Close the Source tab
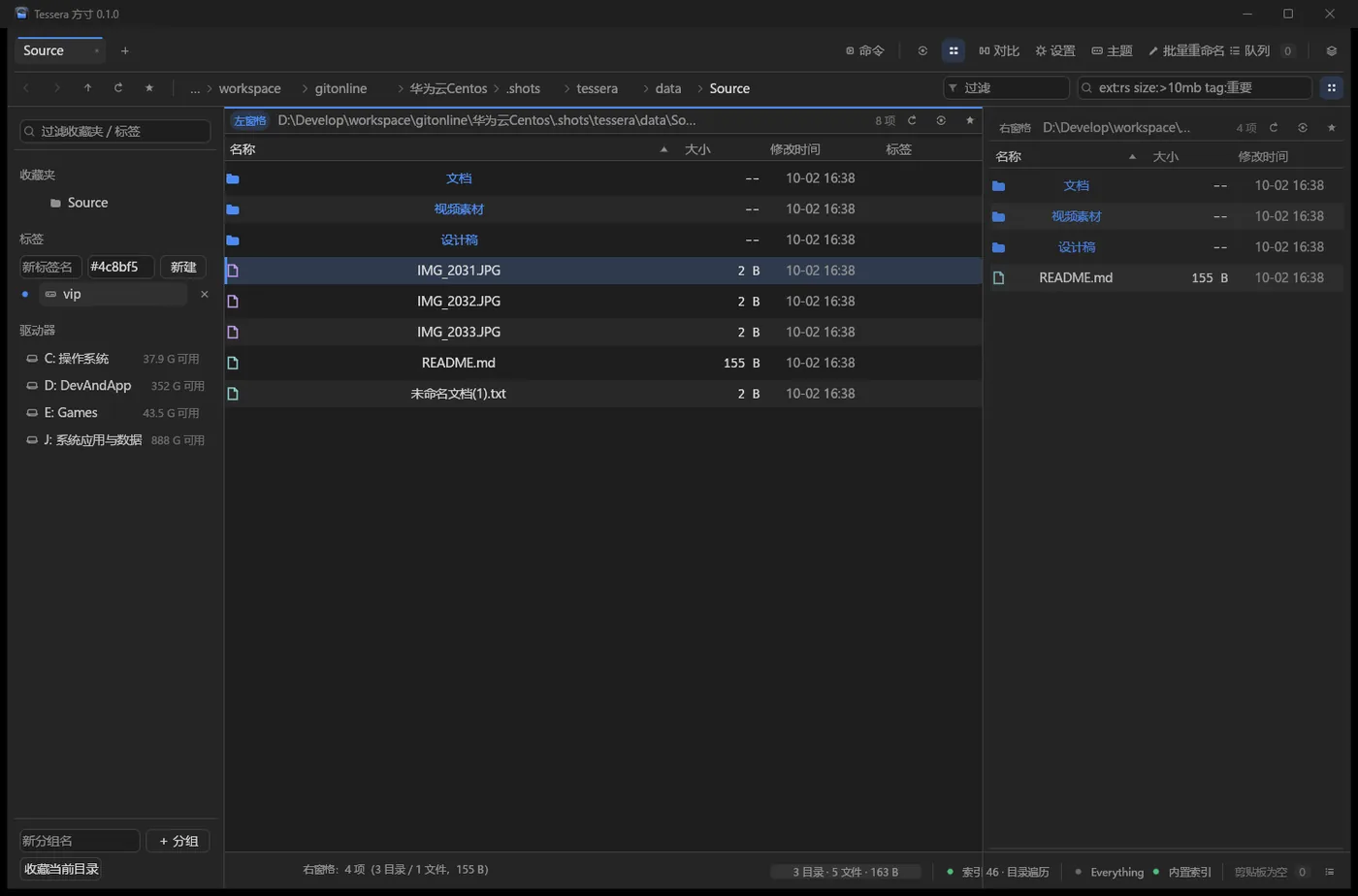1358x896 pixels. coord(96,50)
